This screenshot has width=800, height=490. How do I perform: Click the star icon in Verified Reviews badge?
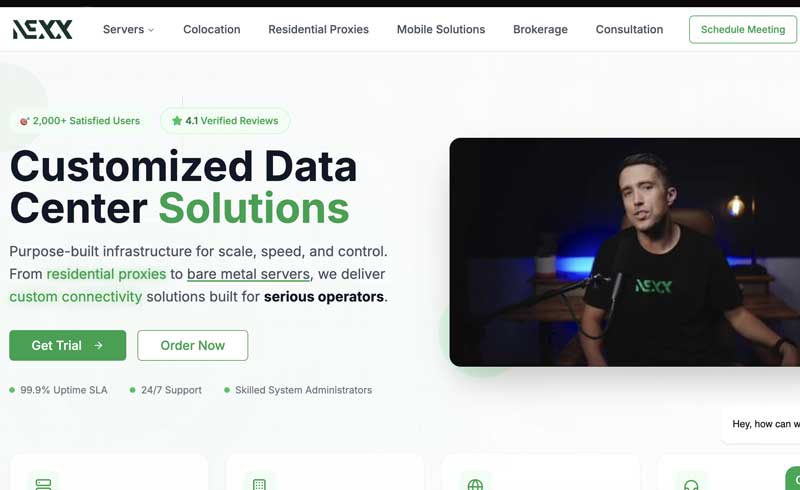tap(177, 121)
